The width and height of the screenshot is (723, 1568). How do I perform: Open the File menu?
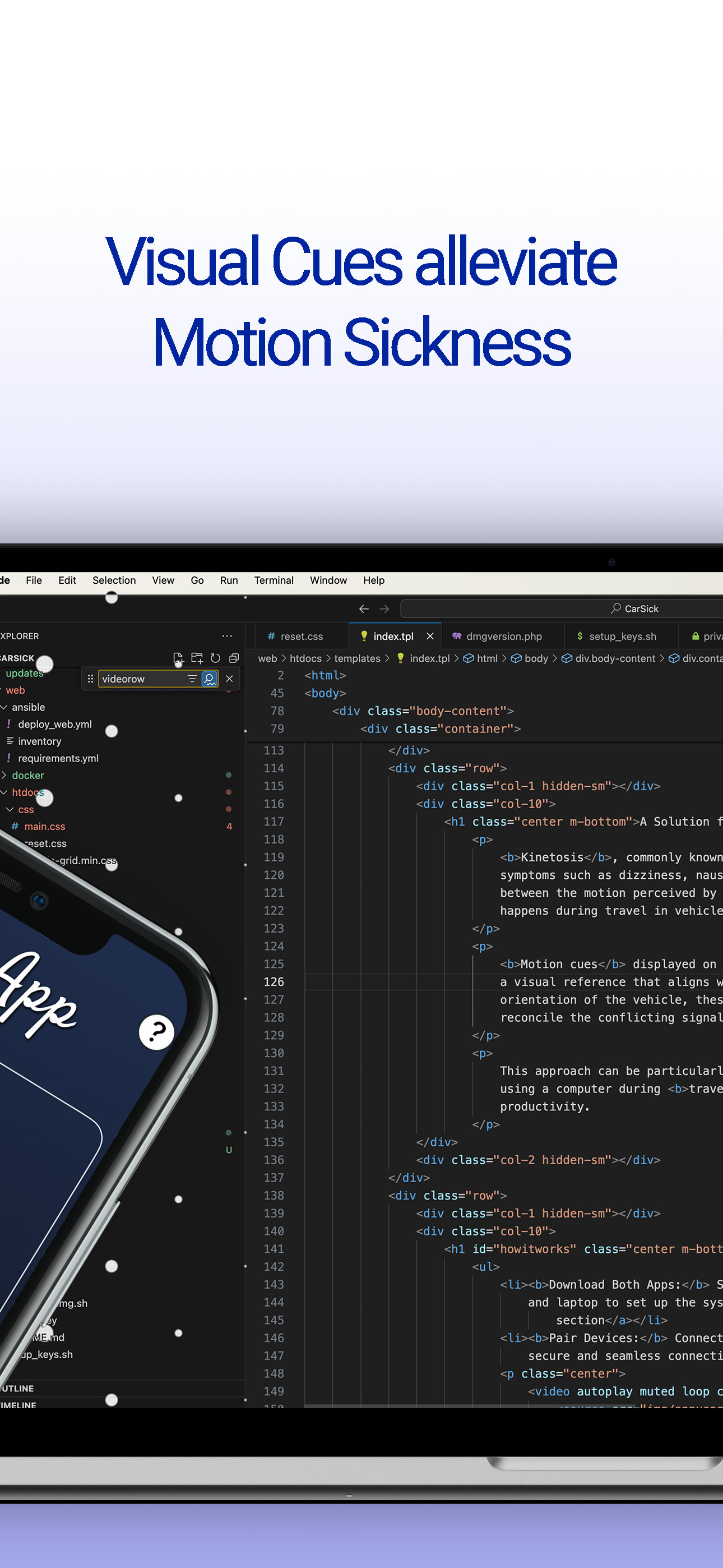click(34, 580)
